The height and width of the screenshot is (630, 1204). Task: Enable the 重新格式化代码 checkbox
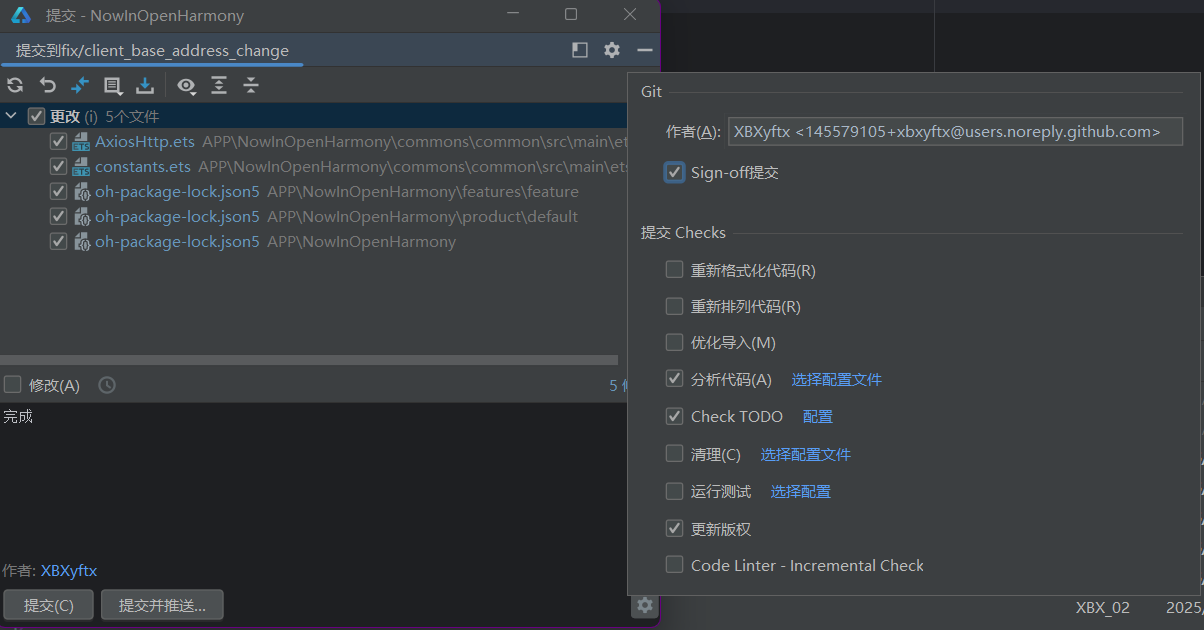coord(675,270)
